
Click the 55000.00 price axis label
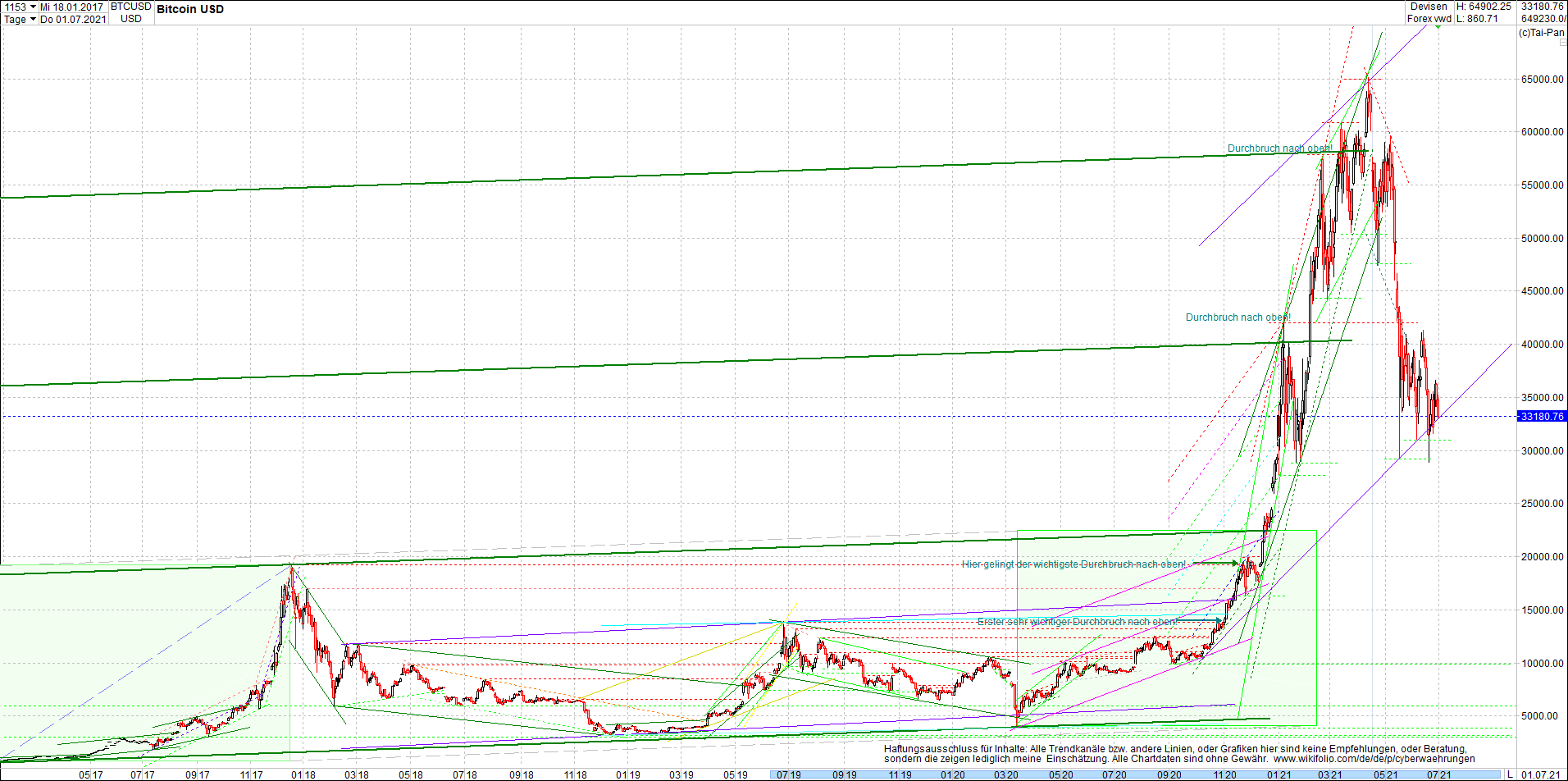click(x=1543, y=185)
